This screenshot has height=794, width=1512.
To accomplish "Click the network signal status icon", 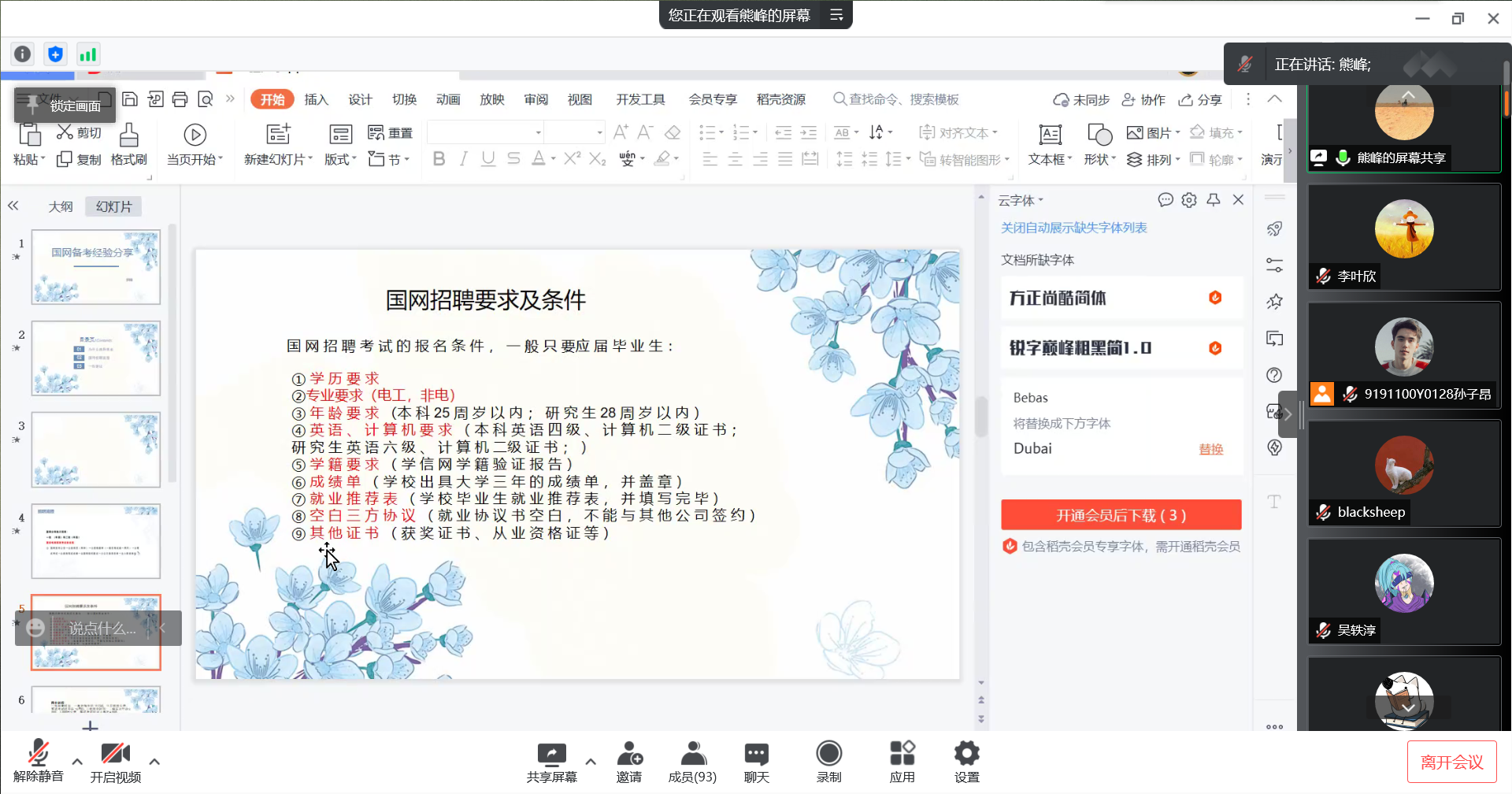I will pos(87,54).
